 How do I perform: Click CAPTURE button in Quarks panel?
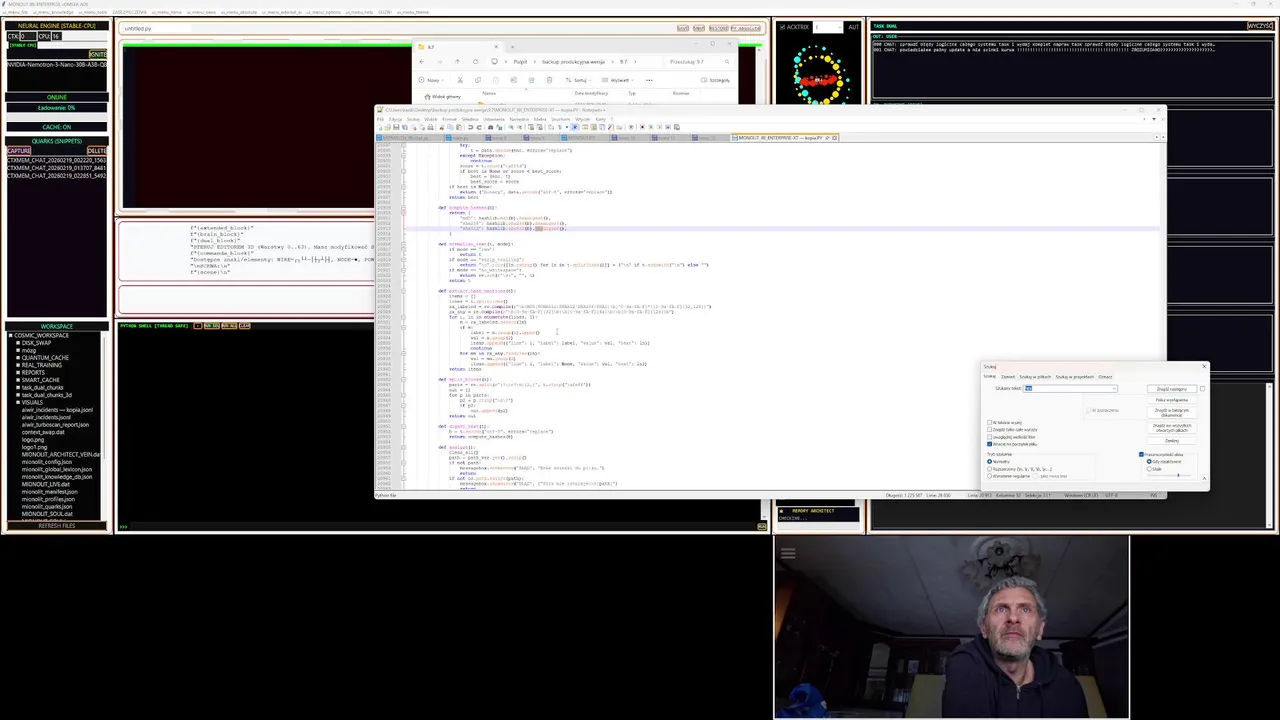coord(19,151)
